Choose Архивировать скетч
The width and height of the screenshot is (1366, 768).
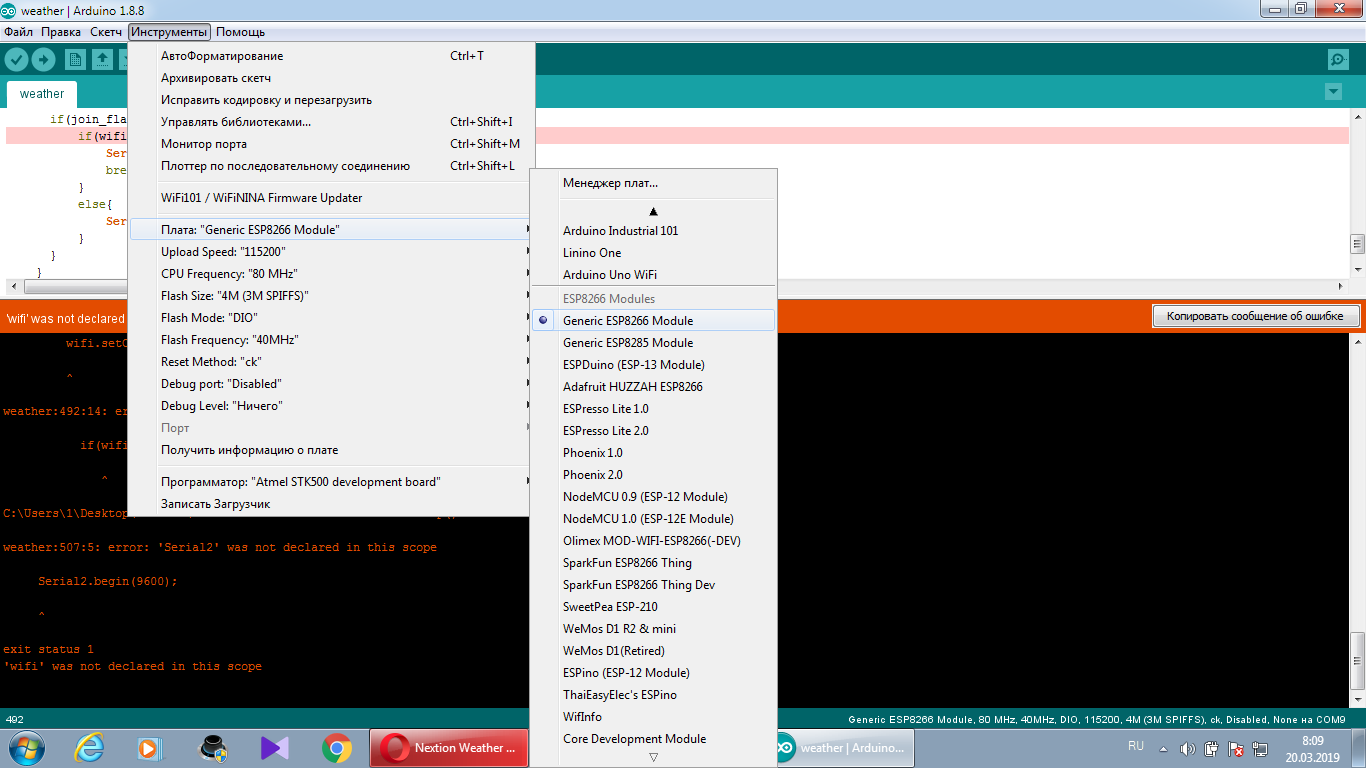coord(331,78)
